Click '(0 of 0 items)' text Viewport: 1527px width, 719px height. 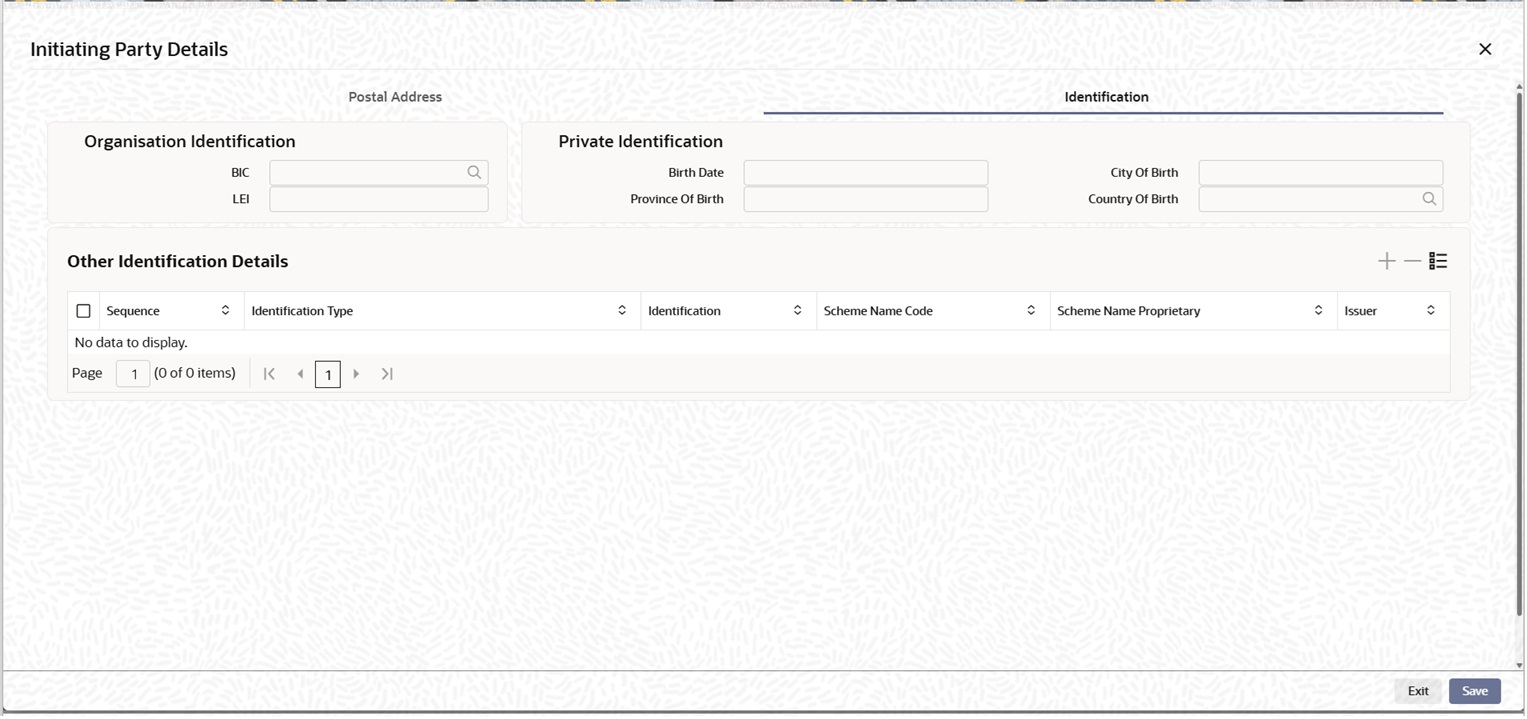pyautogui.click(x=195, y=373)
